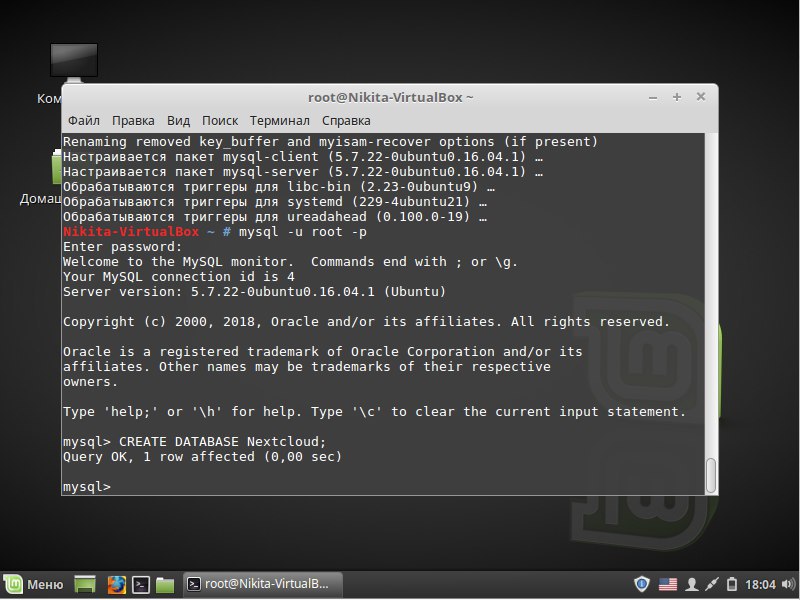Click the battery tray icon
800x600 pixels.
coord(732,584)
